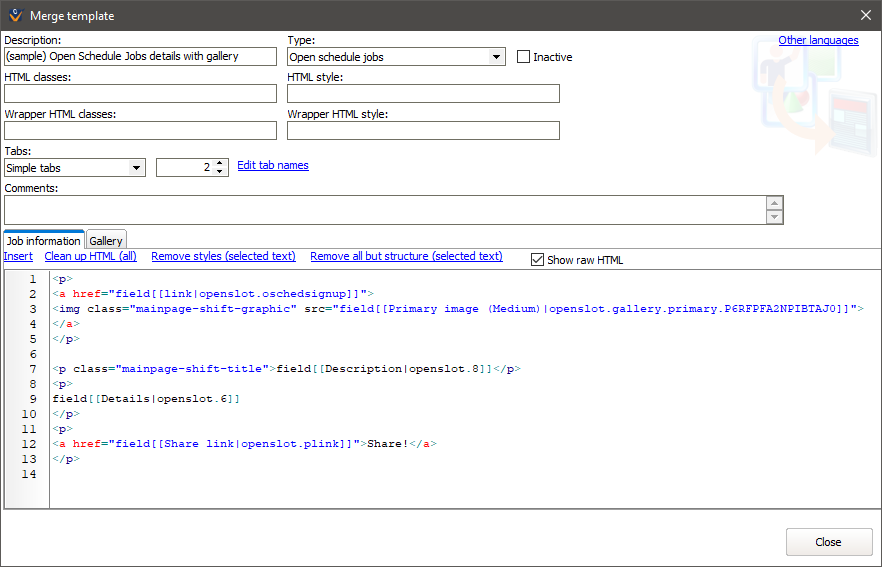Image resolution: width=882 pixels, height=567 pixels.
Task: Click into the Description text field
Action: (x=140, y=57)
